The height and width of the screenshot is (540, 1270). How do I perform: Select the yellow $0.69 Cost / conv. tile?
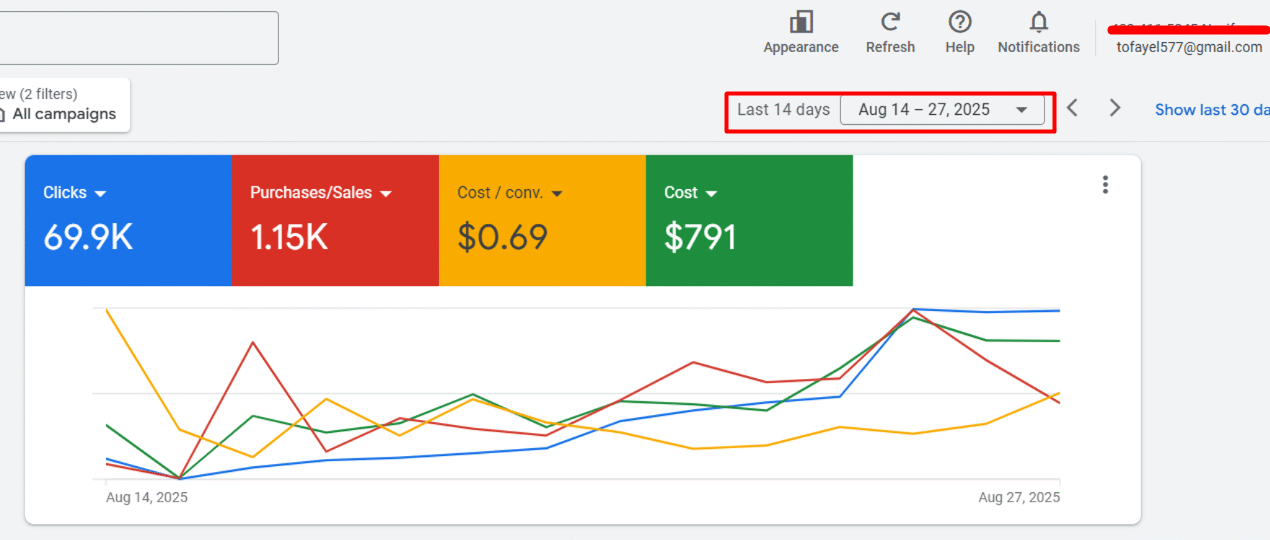pyautogui.click(x=542, y=236)
